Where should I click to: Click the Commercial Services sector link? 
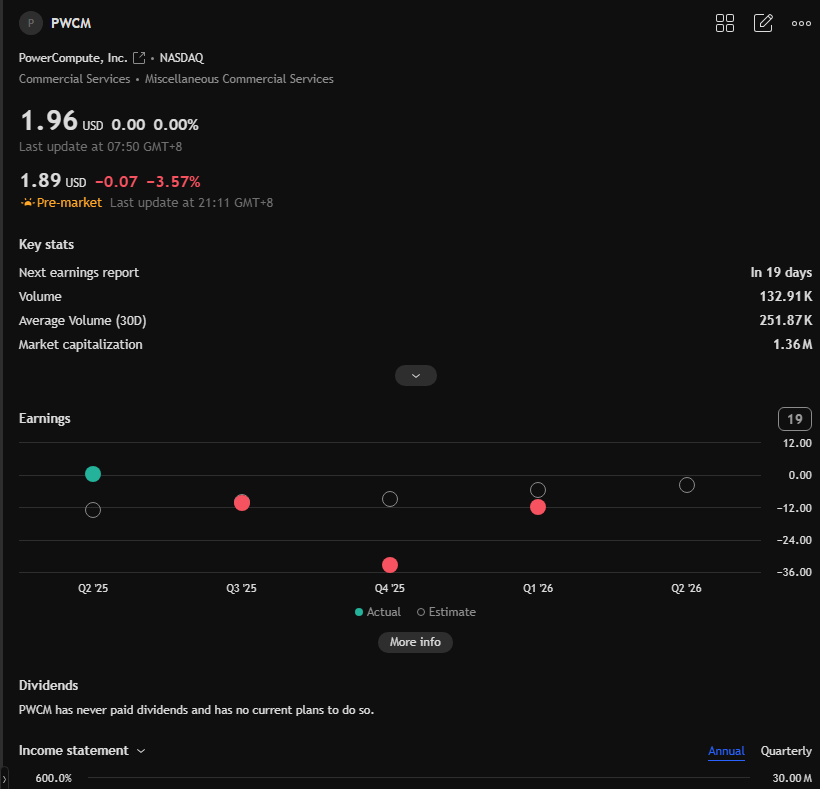point(74,79)
